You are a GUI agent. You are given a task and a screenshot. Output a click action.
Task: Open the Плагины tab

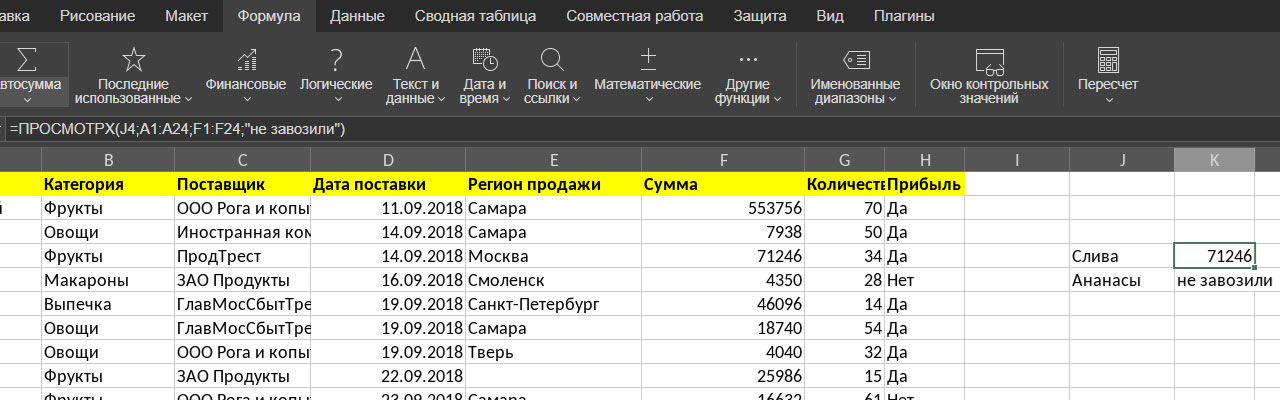pos(904,16)
